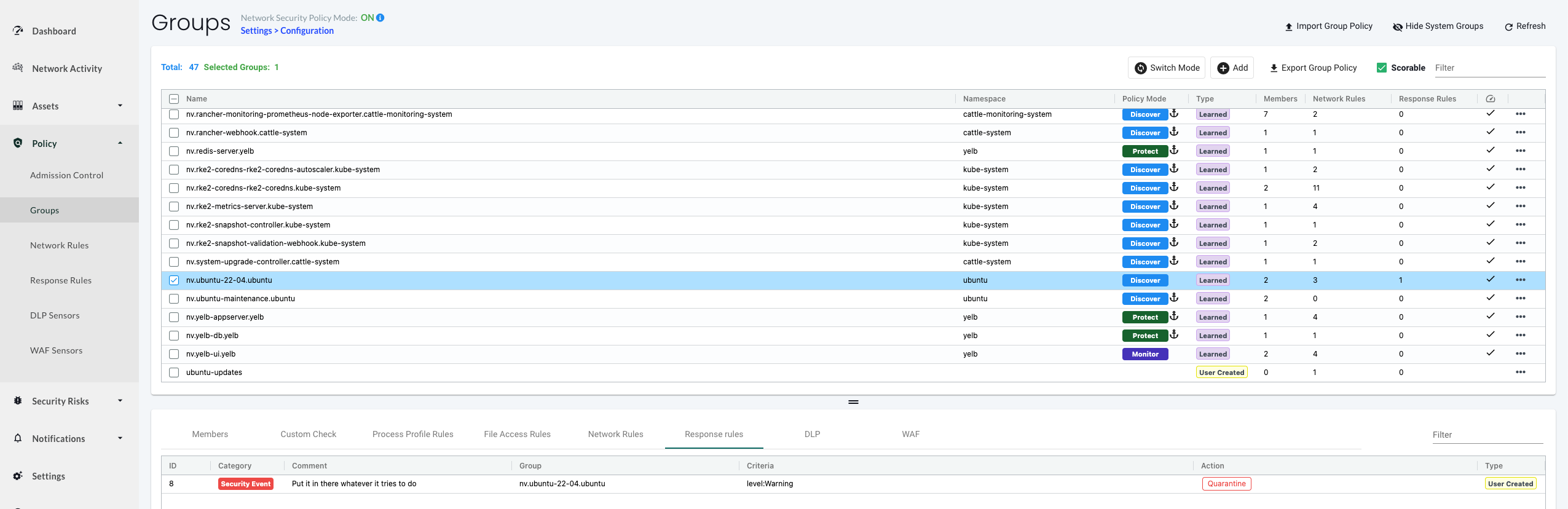Toggle the Scorable checkbox

pos(1382,68)
